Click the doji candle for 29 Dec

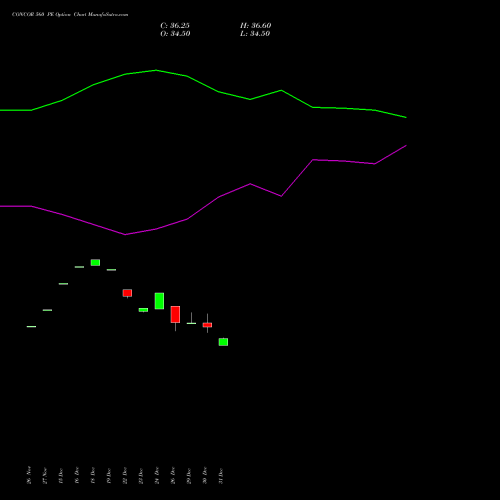pos(191,323)
